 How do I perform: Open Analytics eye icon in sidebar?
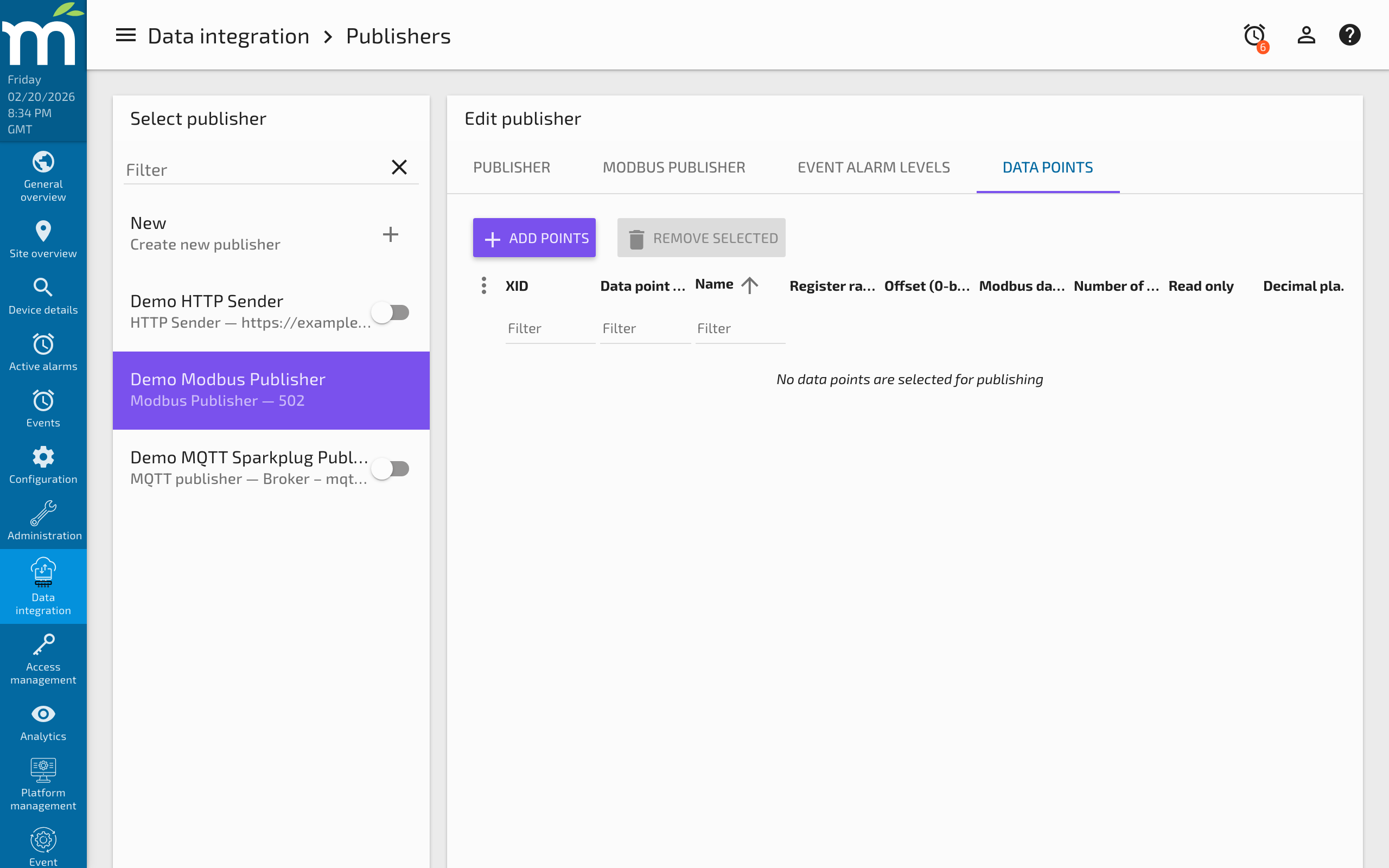(43, 722)
